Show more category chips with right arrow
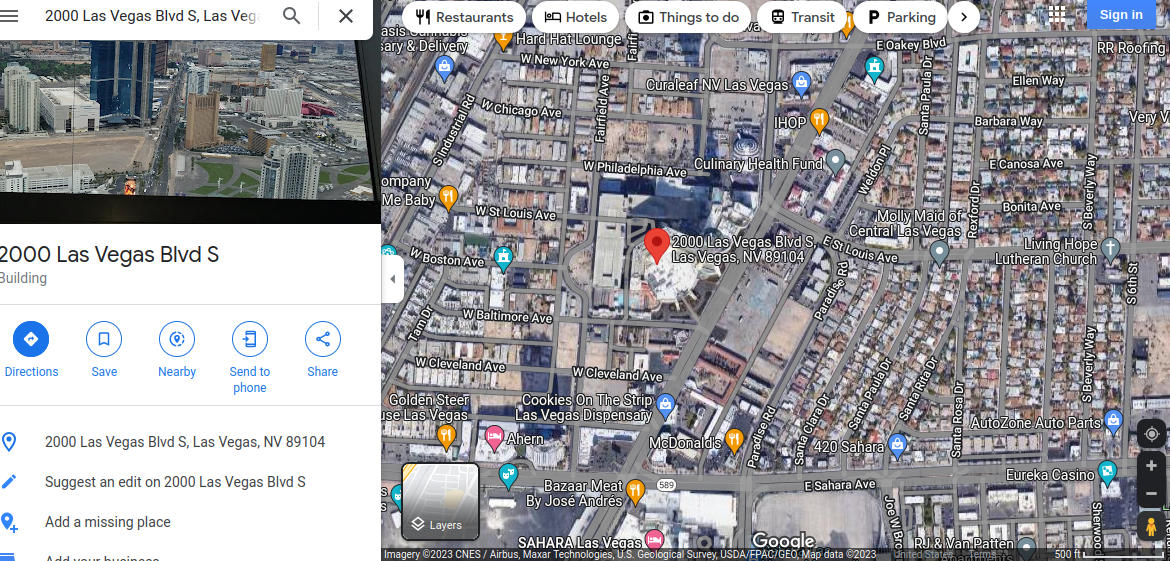 tap(964, 16)
